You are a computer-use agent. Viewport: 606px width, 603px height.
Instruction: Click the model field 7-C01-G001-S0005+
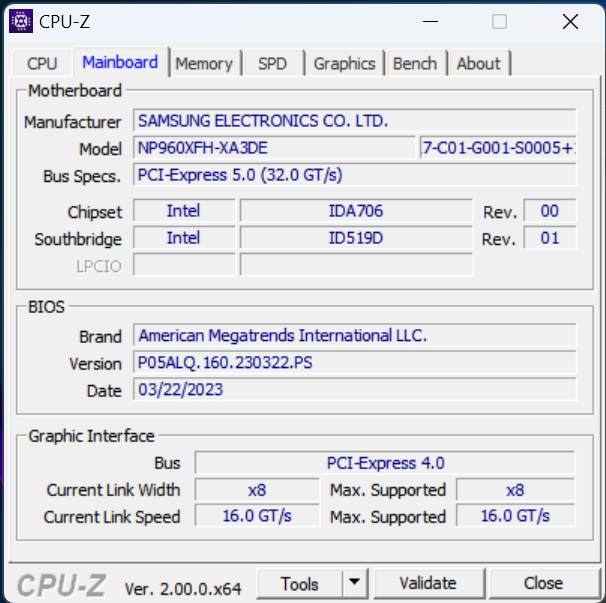point(498,148)
